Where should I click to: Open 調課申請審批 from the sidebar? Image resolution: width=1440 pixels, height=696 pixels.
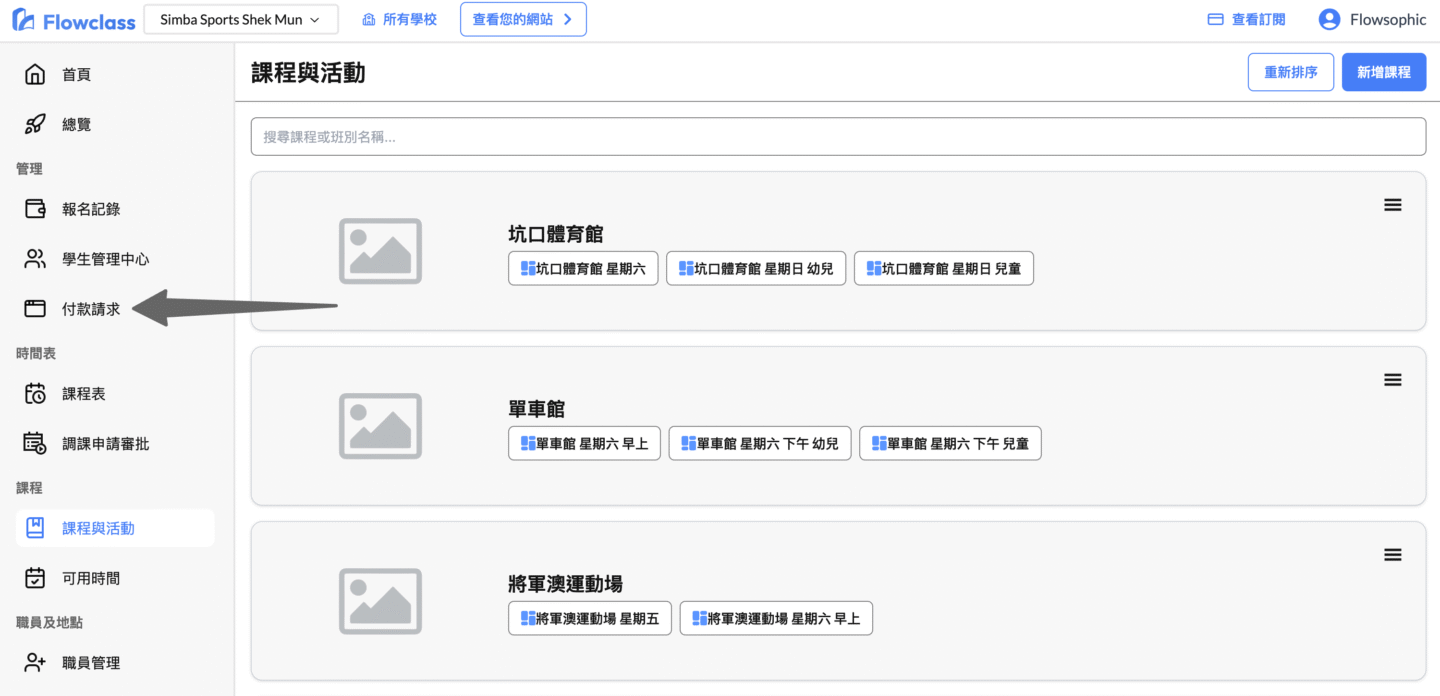pyautogui.click(x=105, y=444)
